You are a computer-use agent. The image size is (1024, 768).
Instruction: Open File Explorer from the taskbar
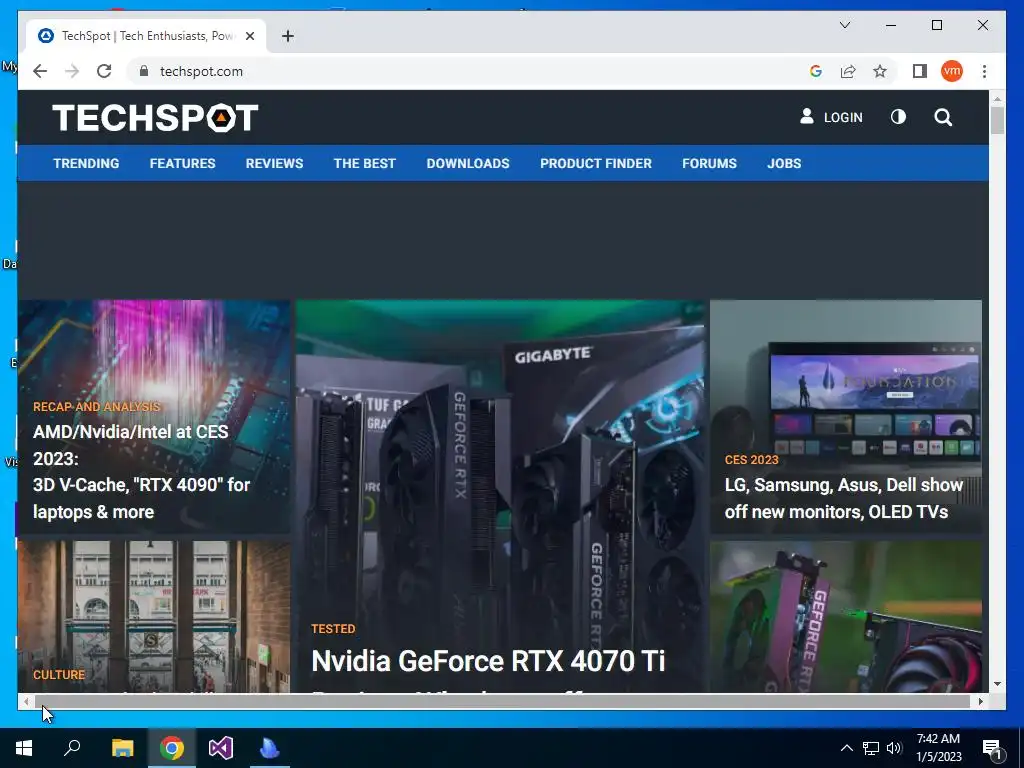point(122,748)
